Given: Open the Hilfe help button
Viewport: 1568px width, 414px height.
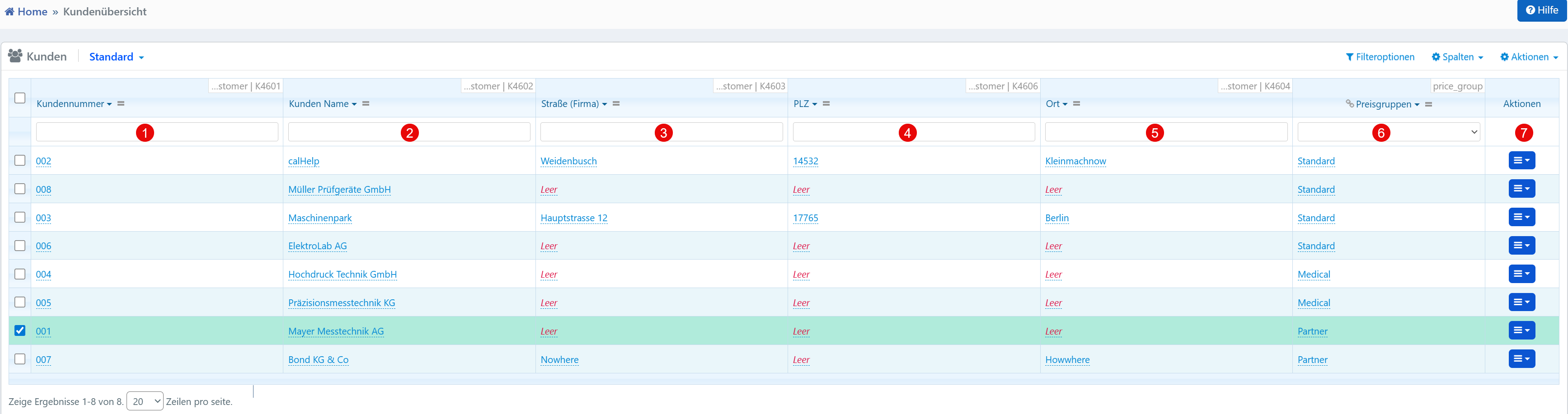Looking at the screenshot, I should pos(1541,10).
